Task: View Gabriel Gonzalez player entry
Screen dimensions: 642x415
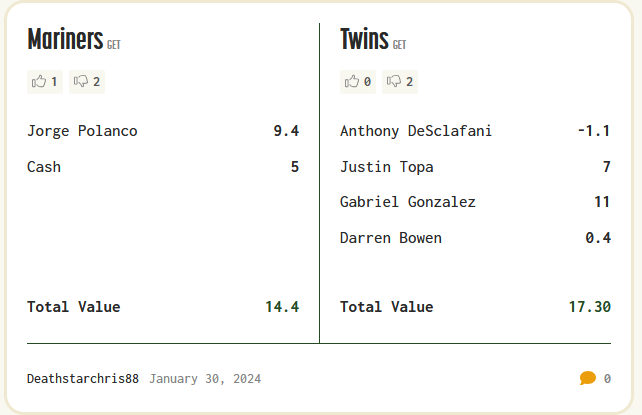Action: click(408, 202)
